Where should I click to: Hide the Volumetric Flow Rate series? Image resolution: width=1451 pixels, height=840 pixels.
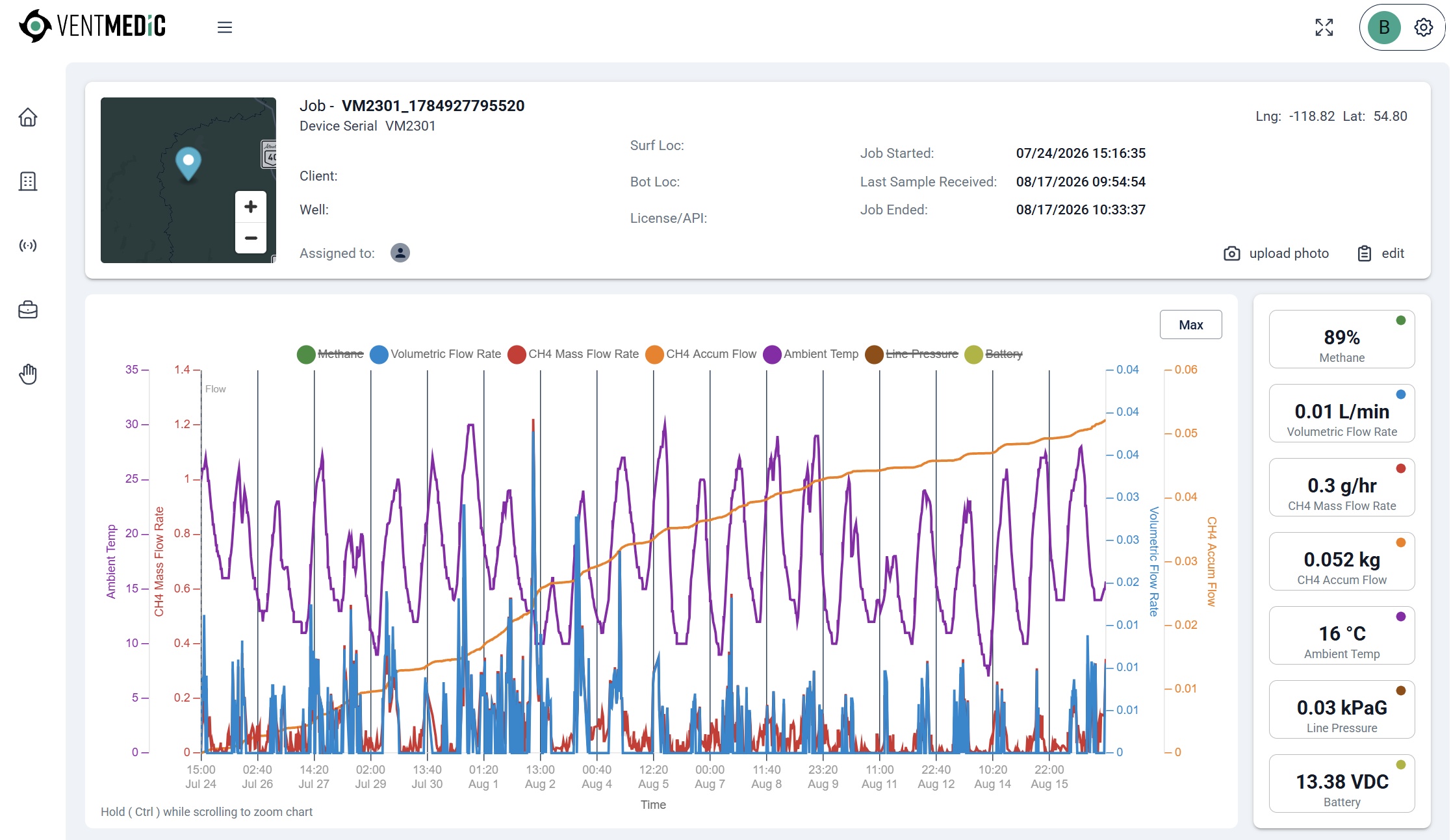[x=435, y=354]
